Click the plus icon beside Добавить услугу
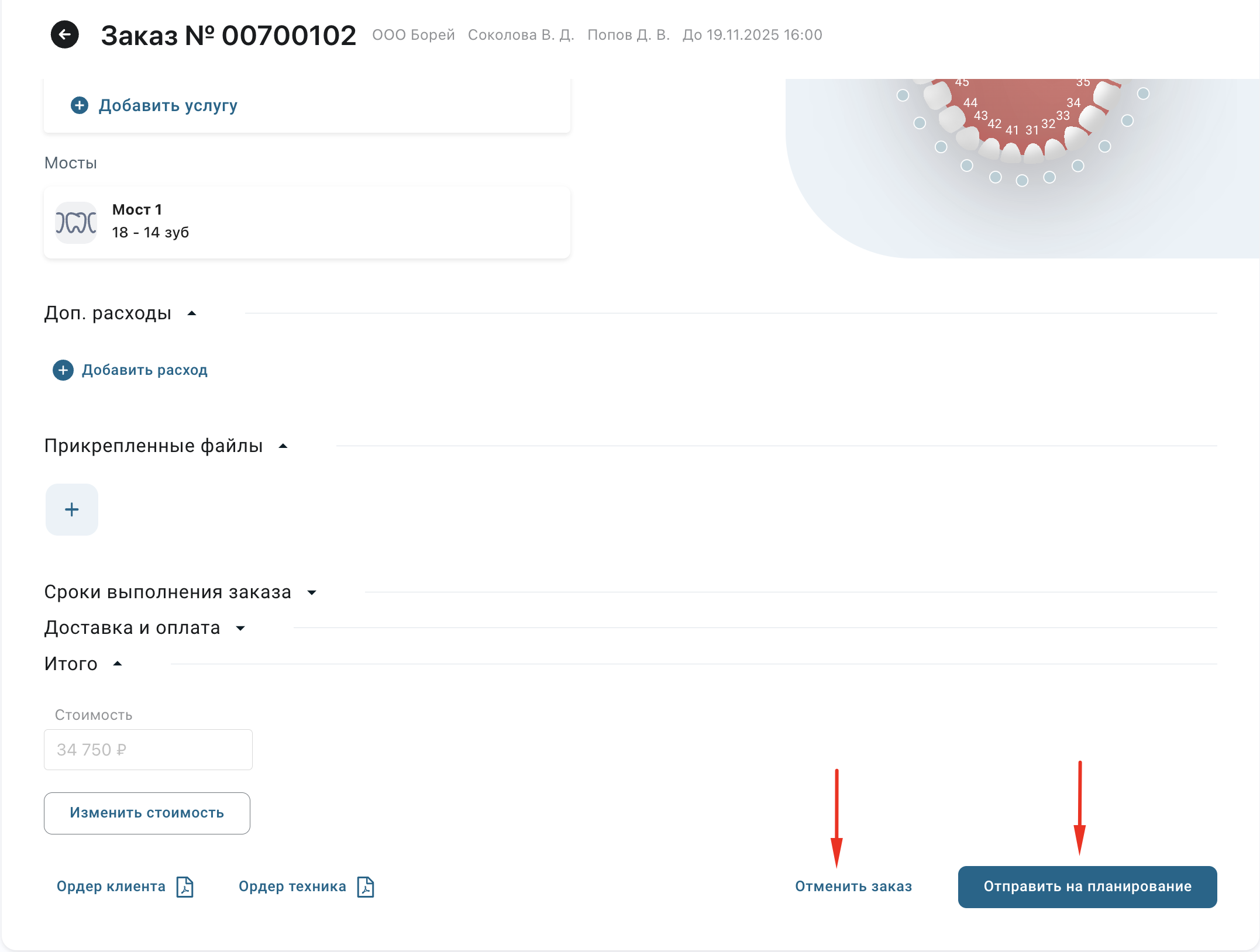1260x952 pixels. (80, 105)
